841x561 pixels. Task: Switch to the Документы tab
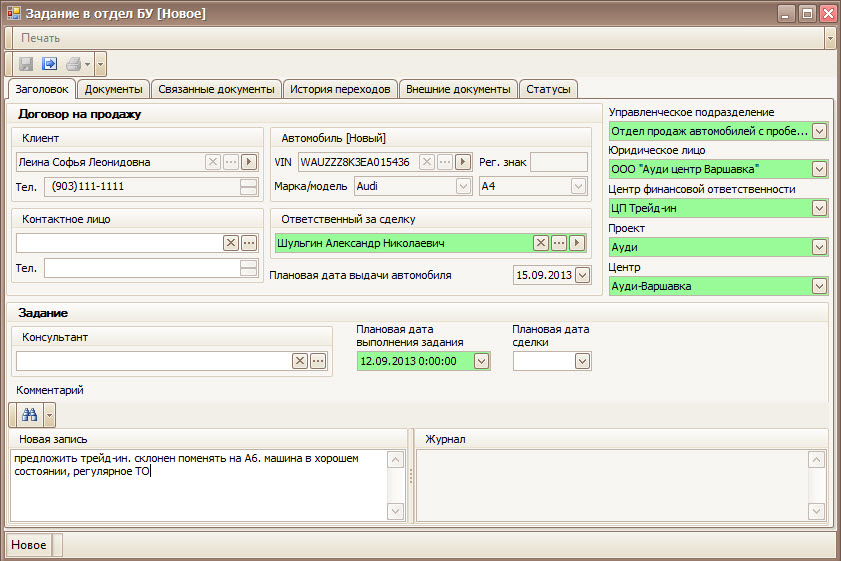[114, 89]
